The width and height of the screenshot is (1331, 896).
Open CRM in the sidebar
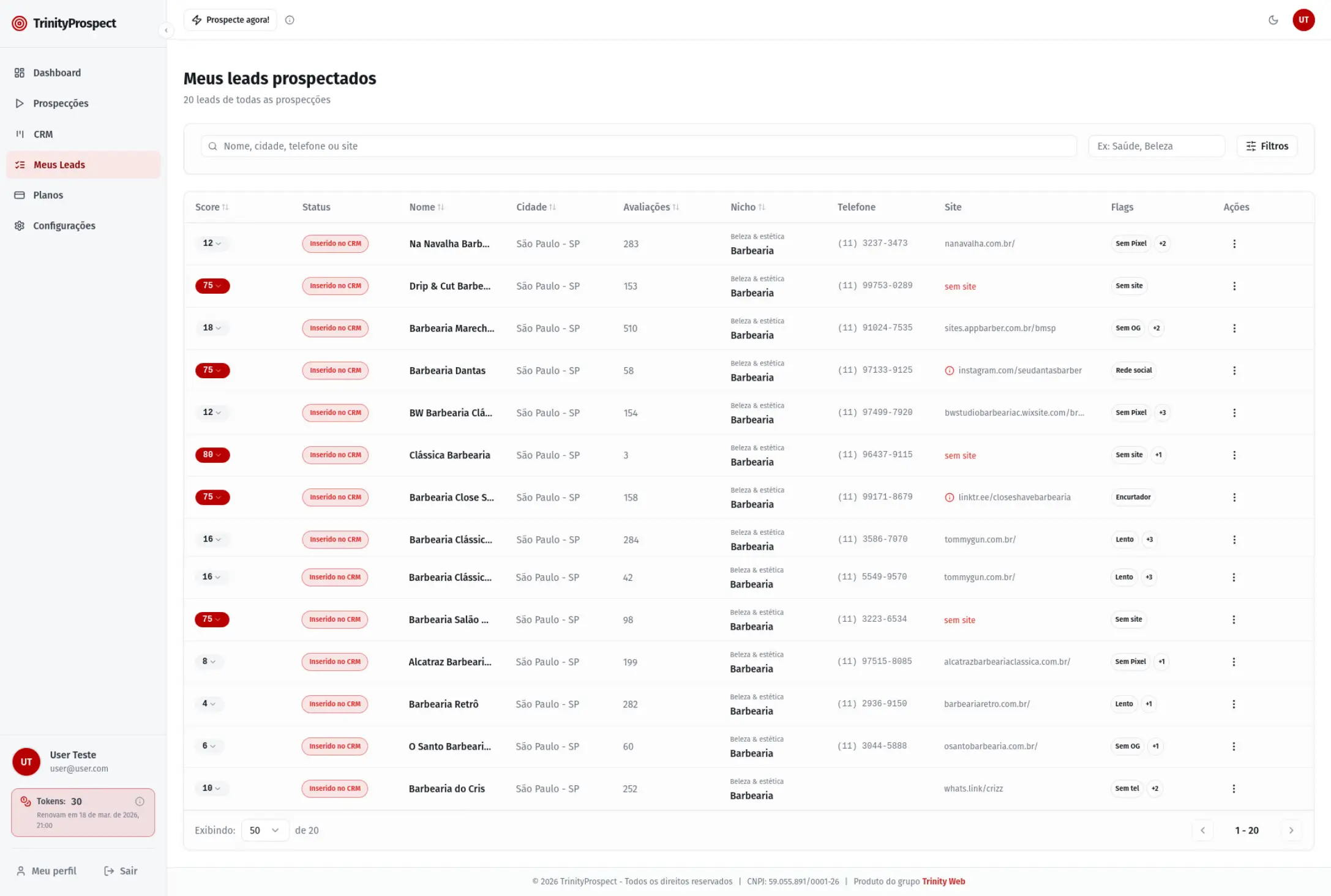pyautogui.click(x=43, y=134)
